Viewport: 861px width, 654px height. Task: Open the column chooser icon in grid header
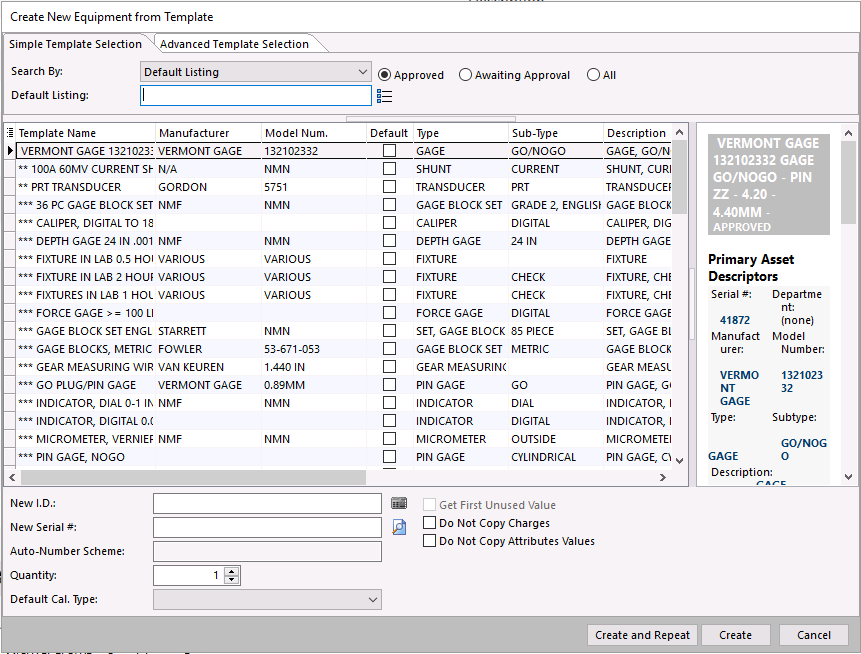(x=10, y=133)
